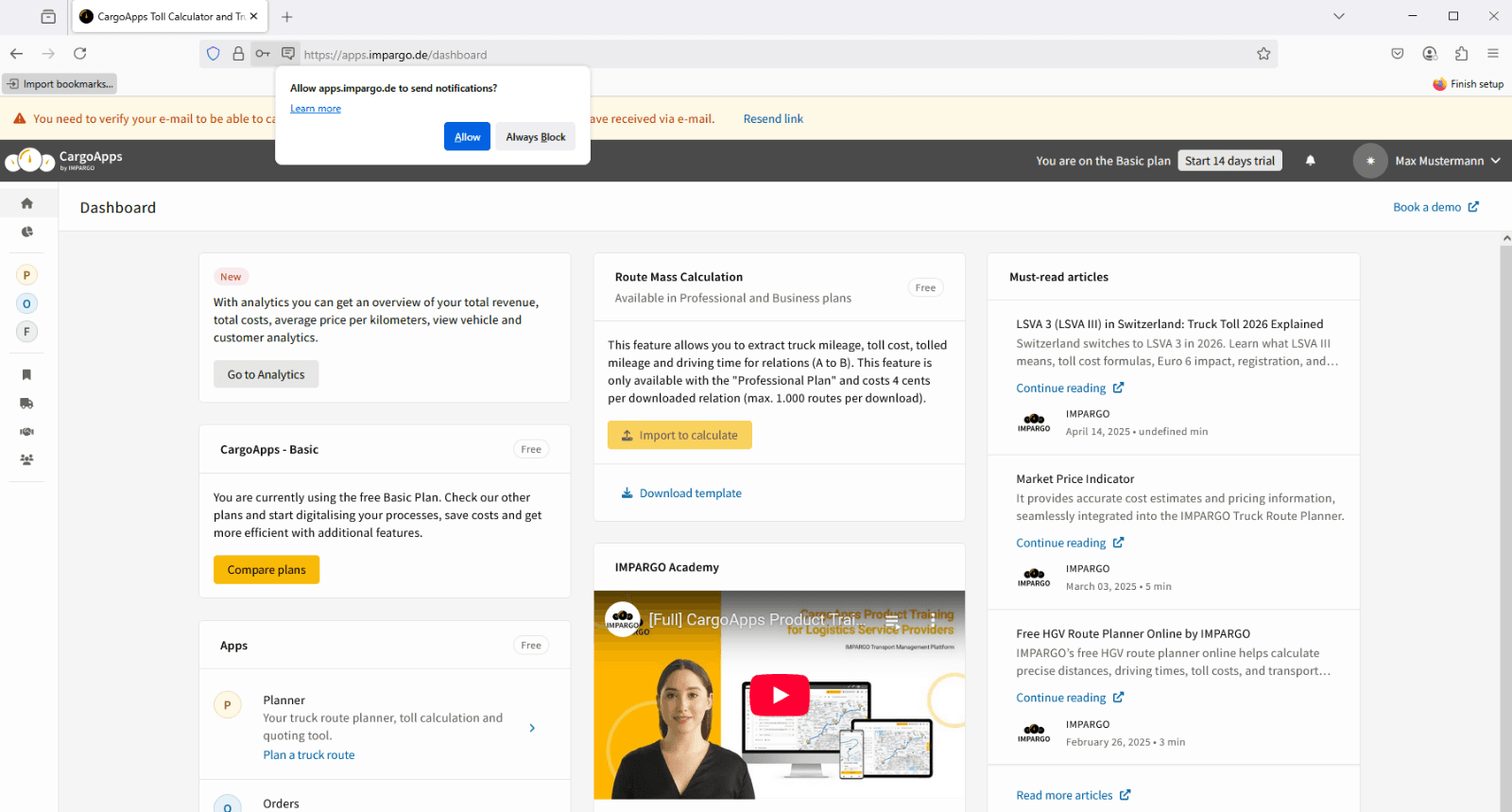Open the users group sidebar icon
Image resolution: width=1512 pixels, height=812 pixels.
[26, 460]
